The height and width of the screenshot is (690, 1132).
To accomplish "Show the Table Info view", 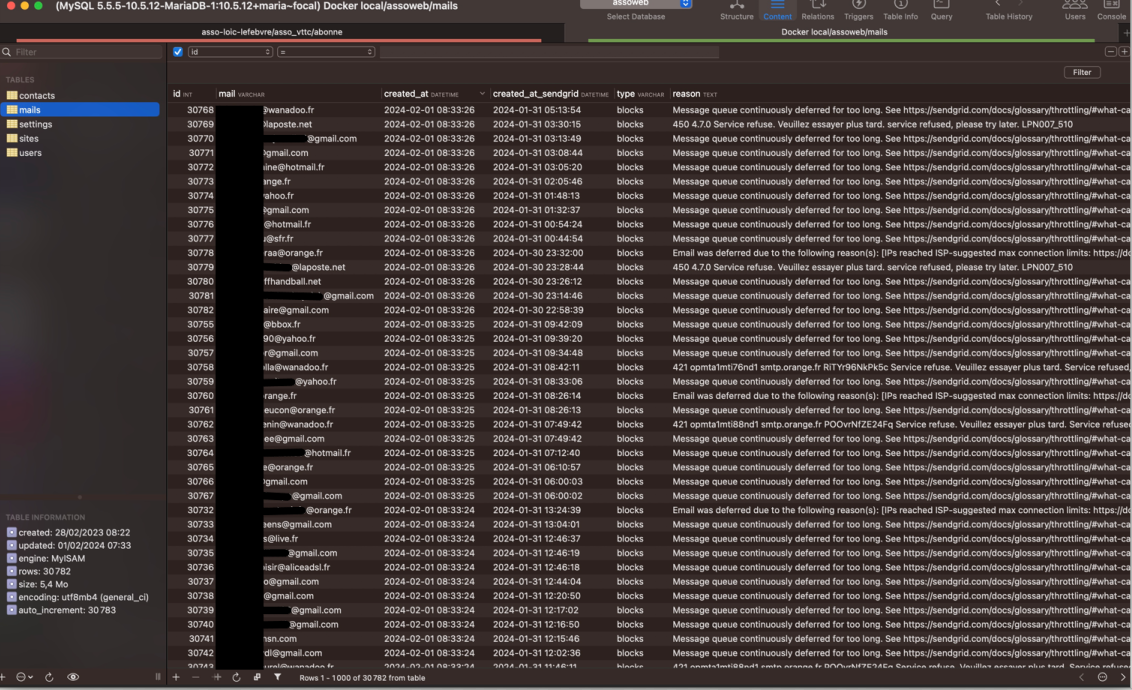I will (x=900, y=10).
